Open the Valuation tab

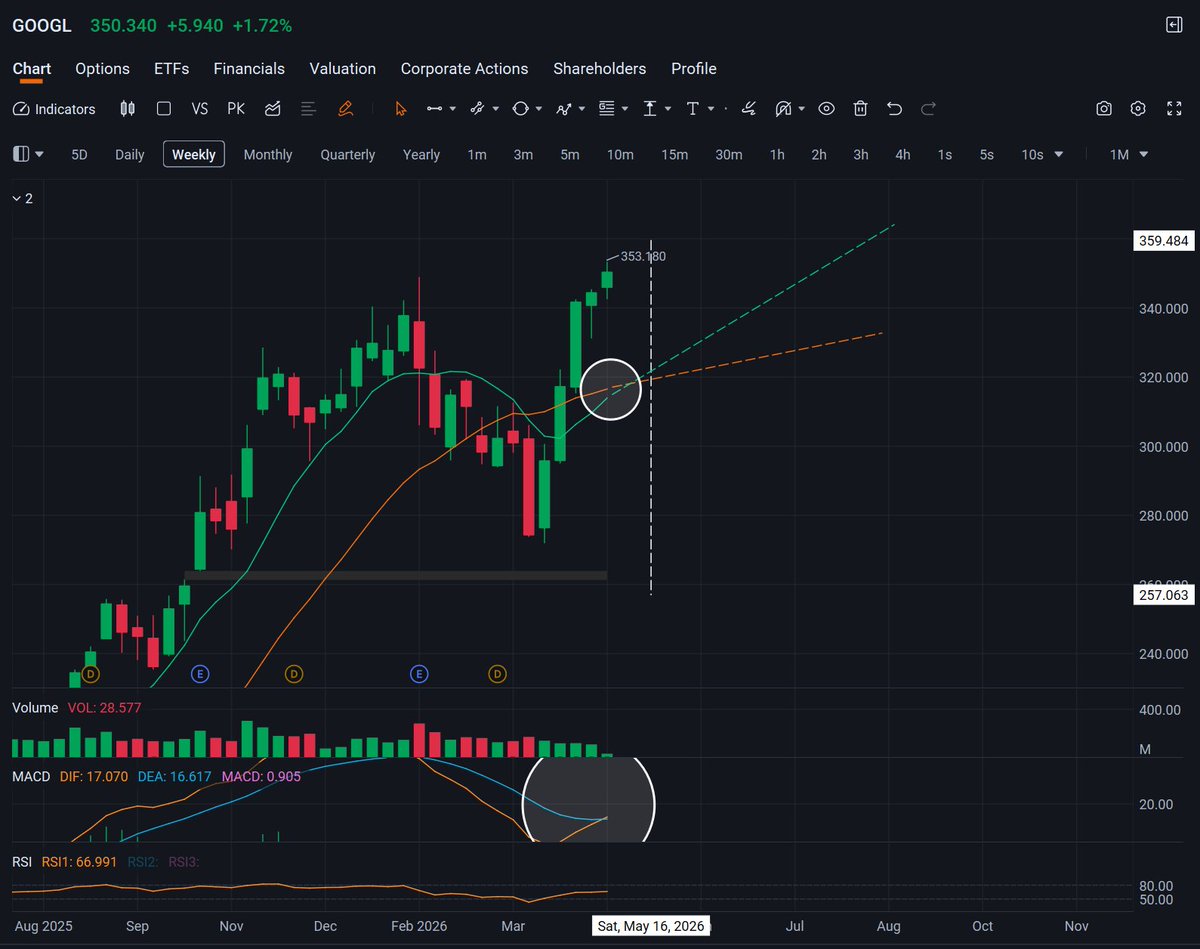342,69
